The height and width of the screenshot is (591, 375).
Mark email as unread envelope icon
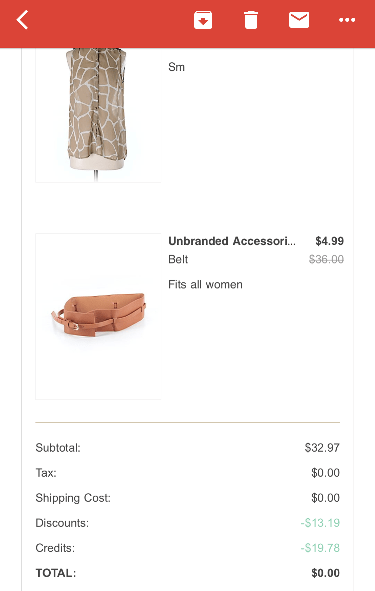pos(299,20)
